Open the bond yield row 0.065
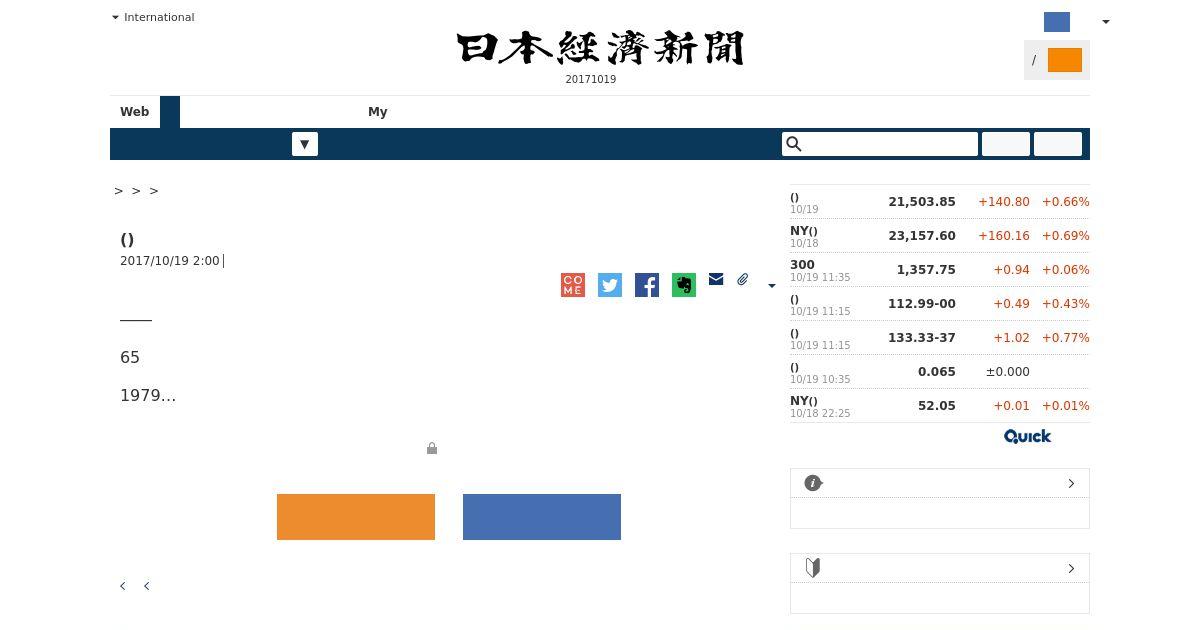The image size is (1200, 630). tap(940, 372)
